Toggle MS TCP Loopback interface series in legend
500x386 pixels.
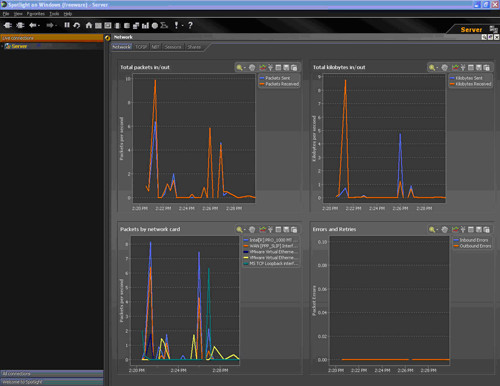[271, 263]
